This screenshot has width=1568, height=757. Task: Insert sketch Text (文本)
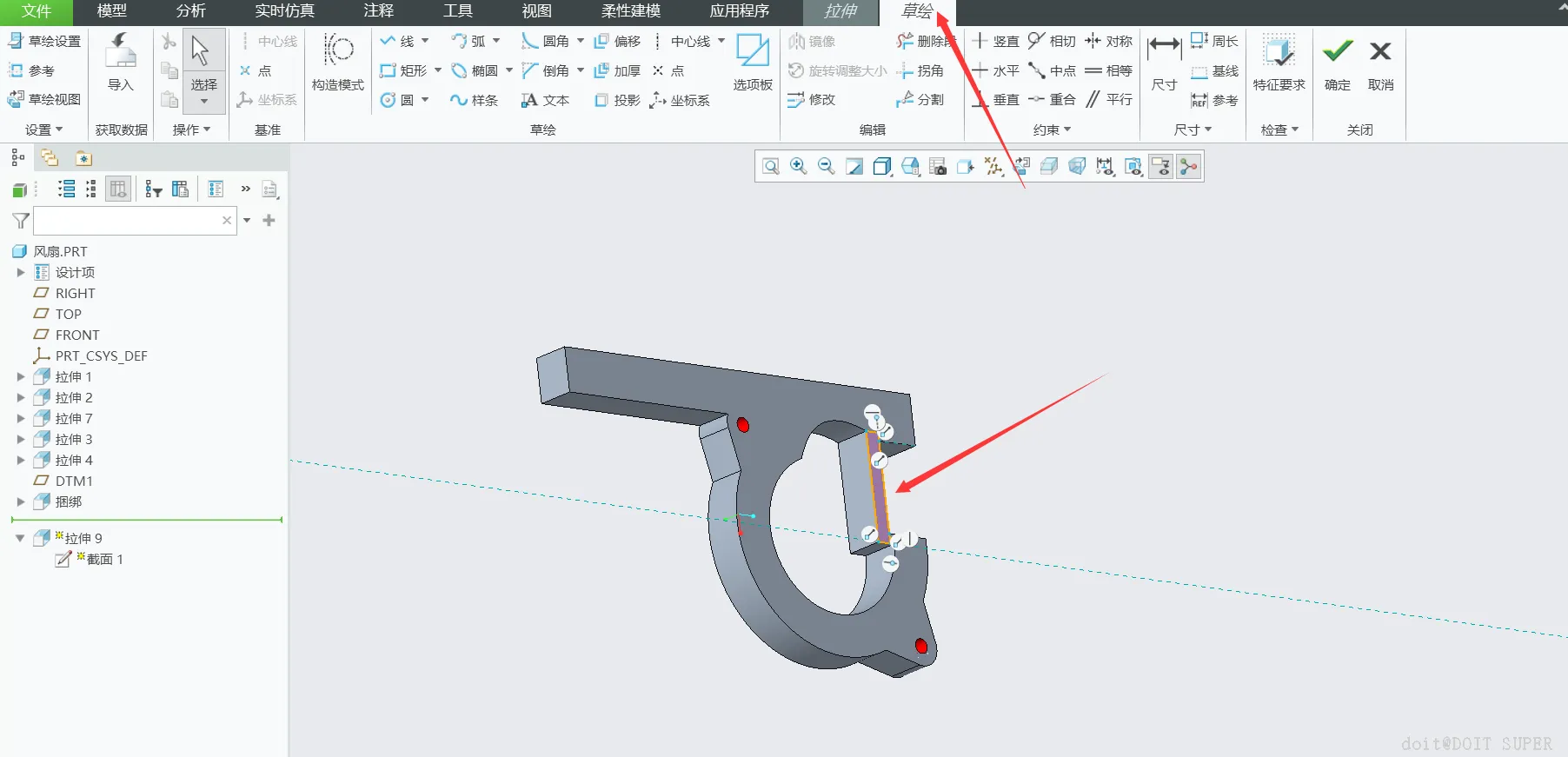pos(546,100)
